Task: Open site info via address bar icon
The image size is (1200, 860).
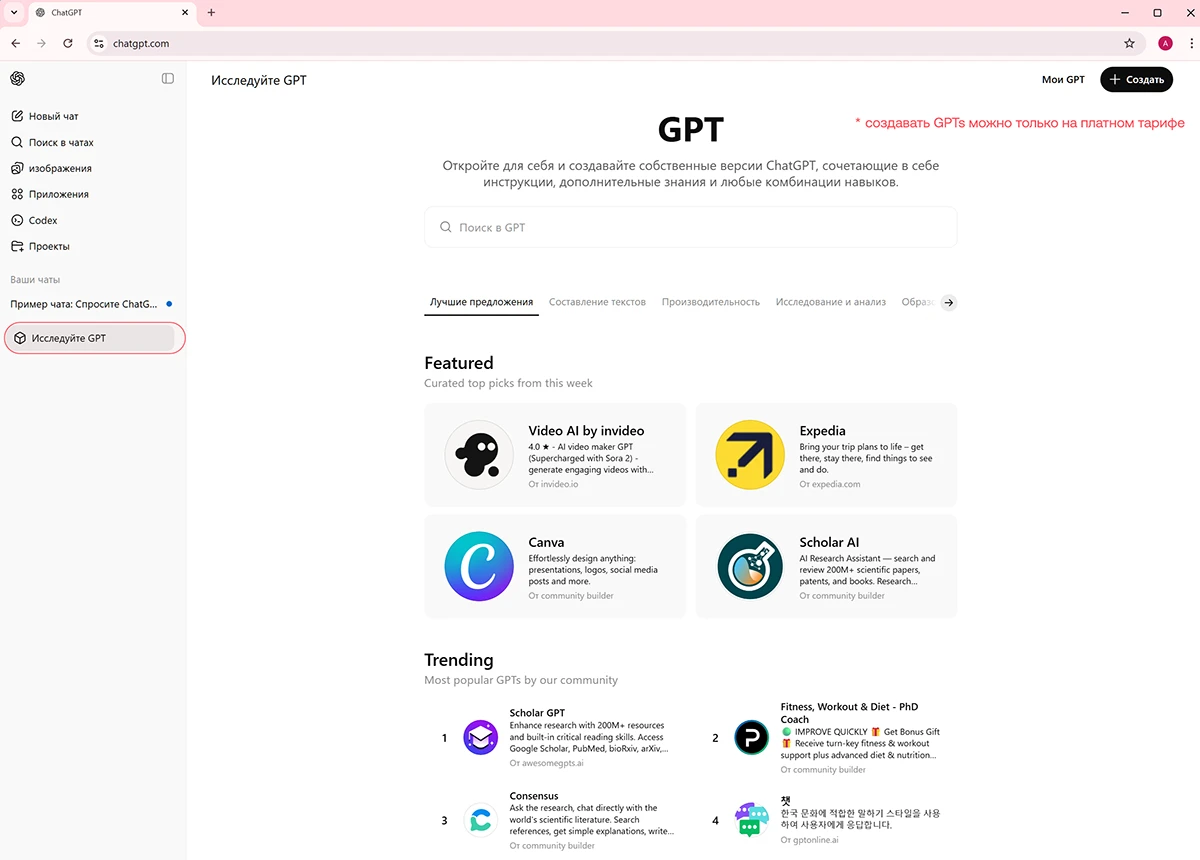Action: coord(98,43)
